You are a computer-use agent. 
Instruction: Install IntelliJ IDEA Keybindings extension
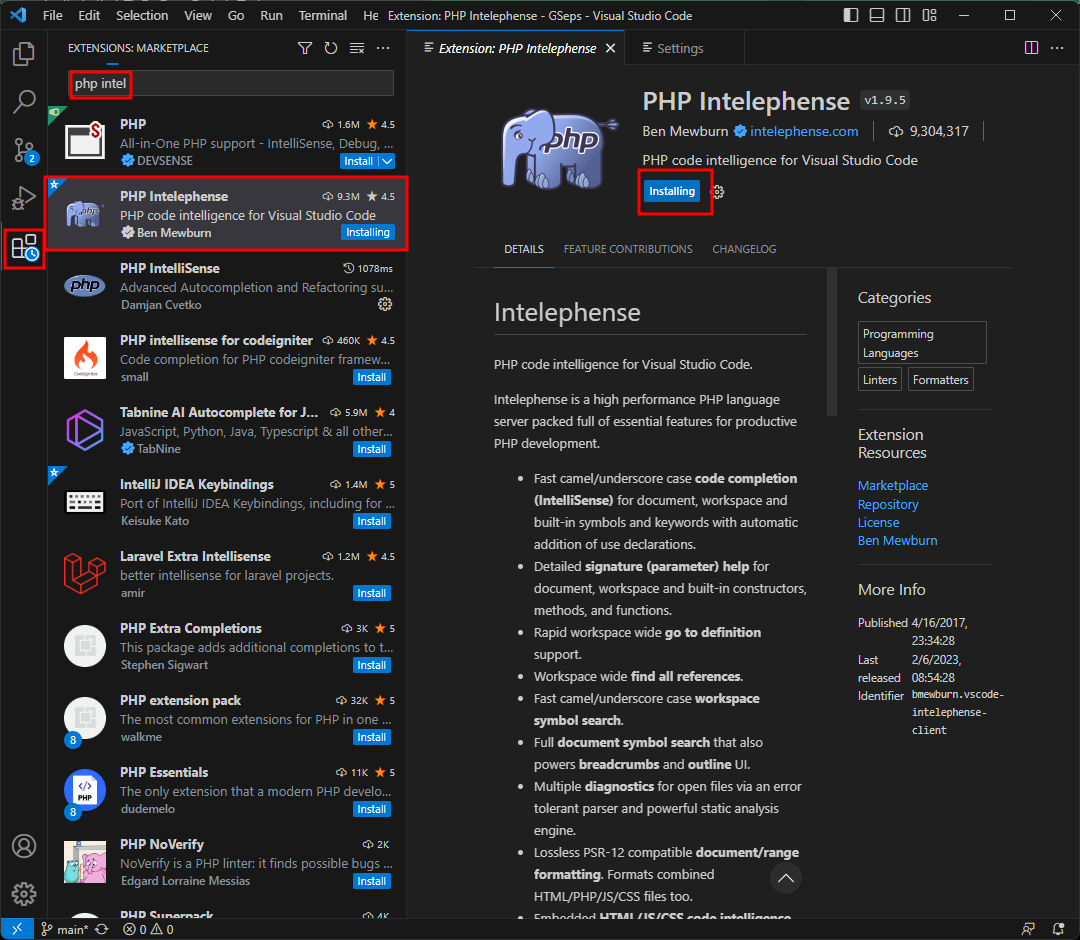tap(372, 521)
